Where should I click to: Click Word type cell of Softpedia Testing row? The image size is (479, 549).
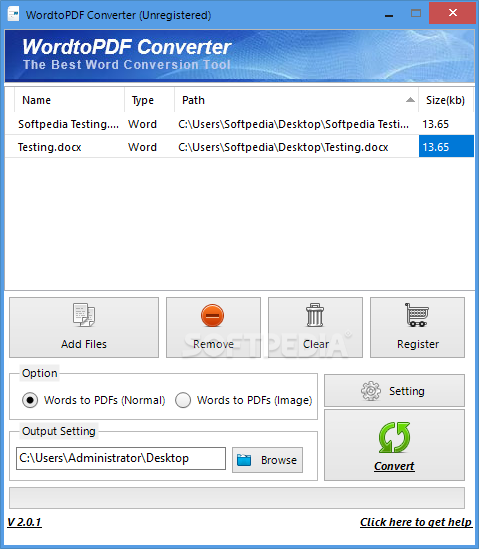(x=142, y=124)
